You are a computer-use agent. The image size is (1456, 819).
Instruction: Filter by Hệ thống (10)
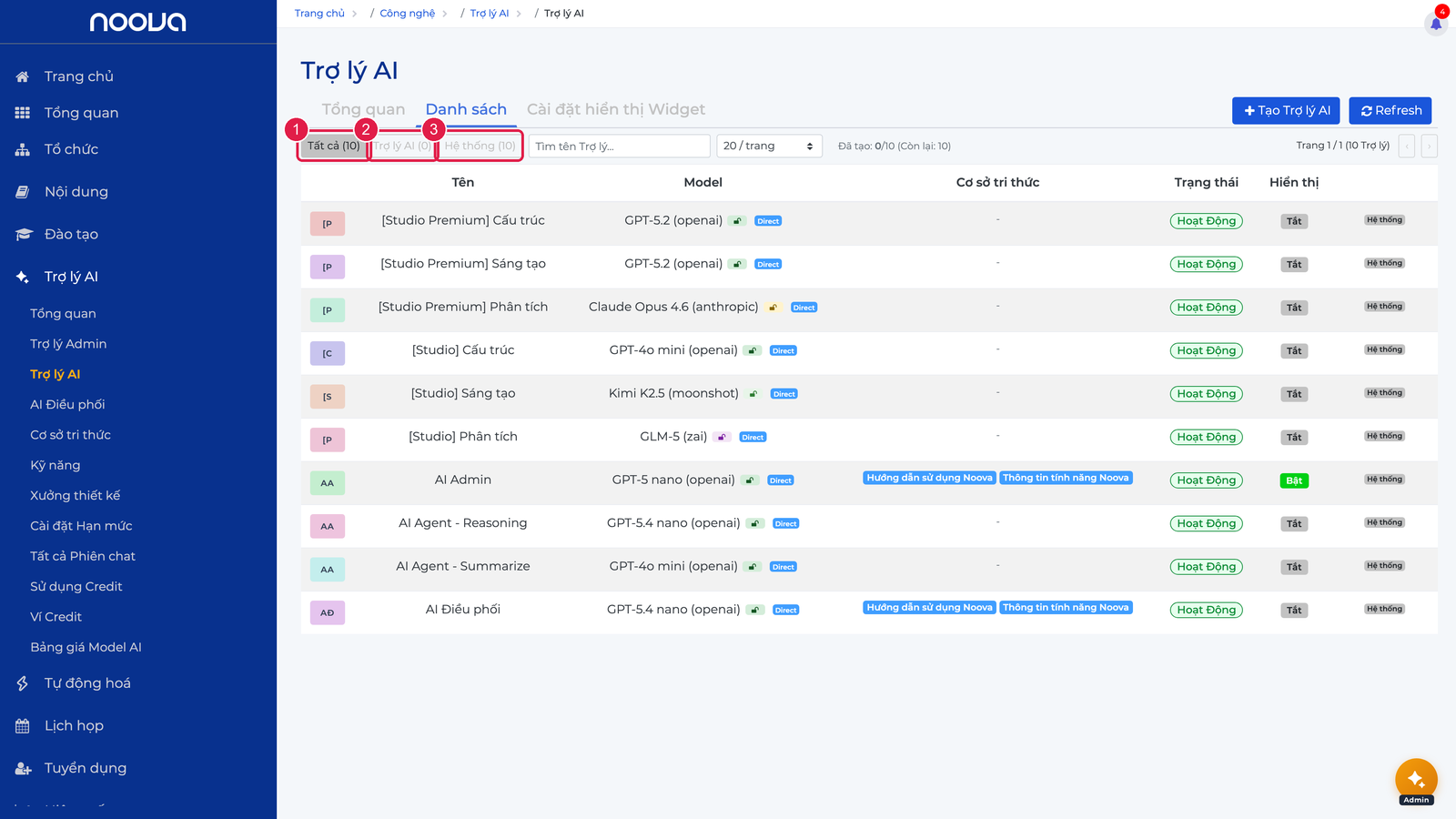coord(480,146)
